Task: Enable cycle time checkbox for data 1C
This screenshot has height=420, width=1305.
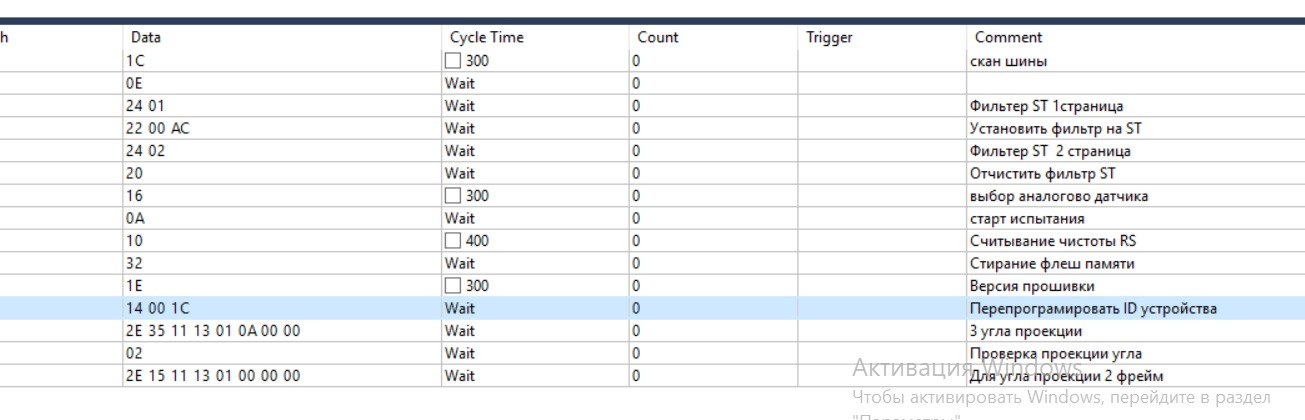Action: [x=453, y=61]
